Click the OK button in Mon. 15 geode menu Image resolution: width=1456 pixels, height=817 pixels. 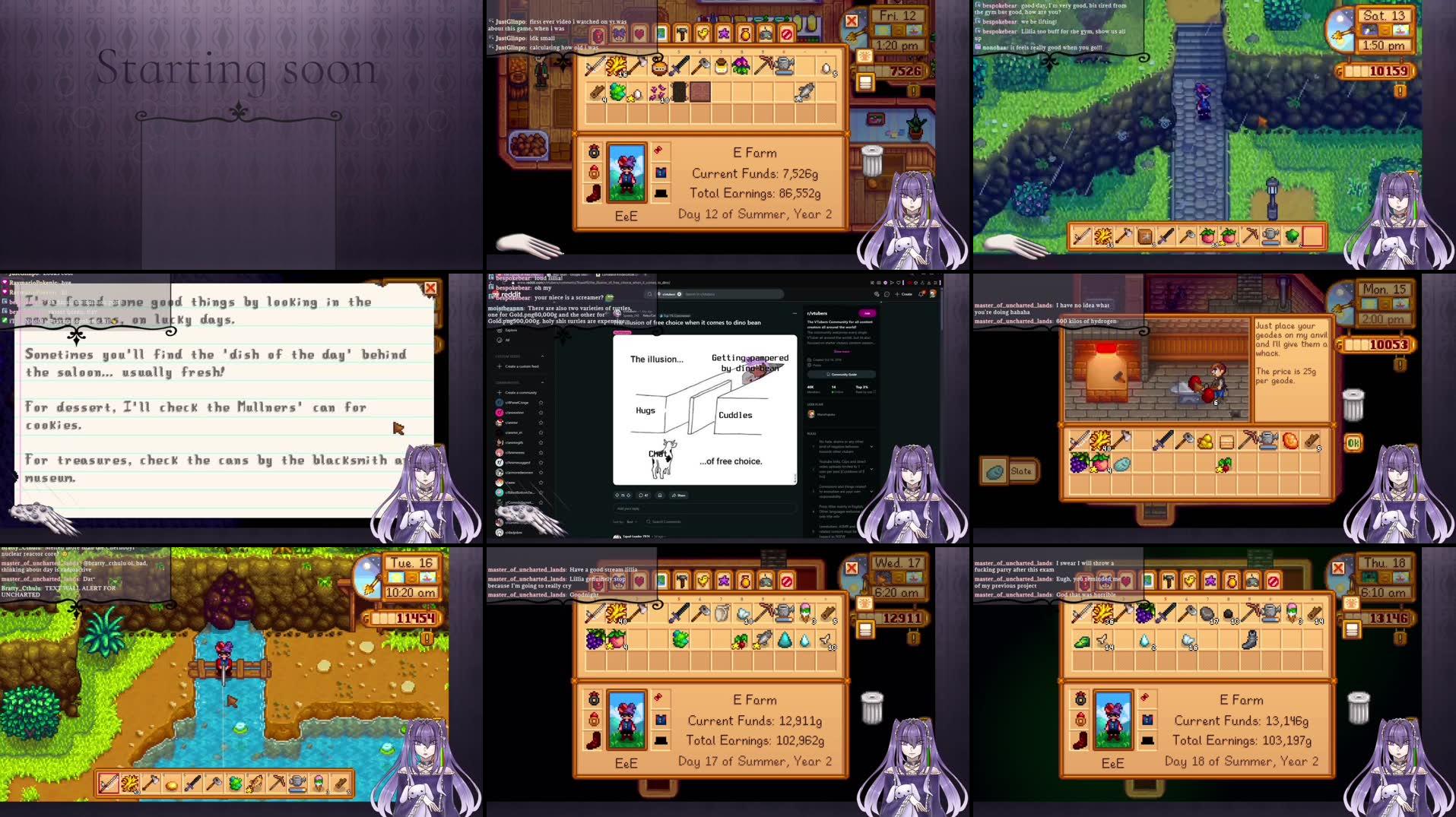coord(1353,442)
